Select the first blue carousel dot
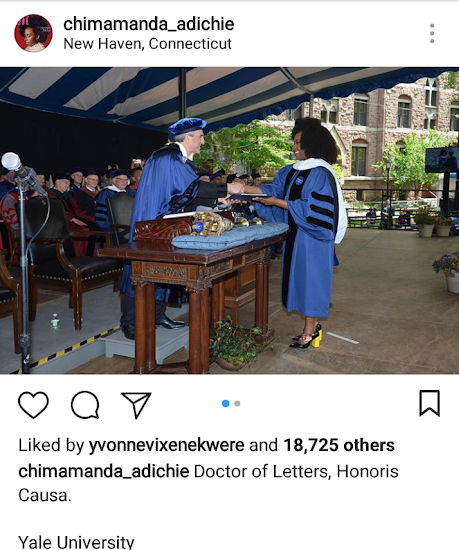This screenshot has height=550, width=459. point(225,404)
